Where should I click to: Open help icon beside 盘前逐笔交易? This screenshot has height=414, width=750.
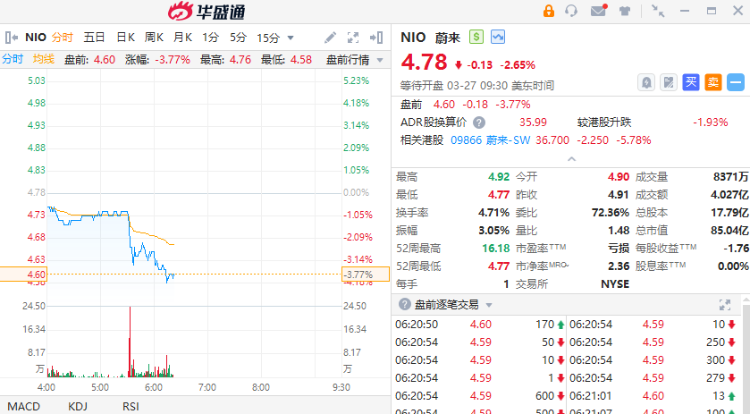405,304
